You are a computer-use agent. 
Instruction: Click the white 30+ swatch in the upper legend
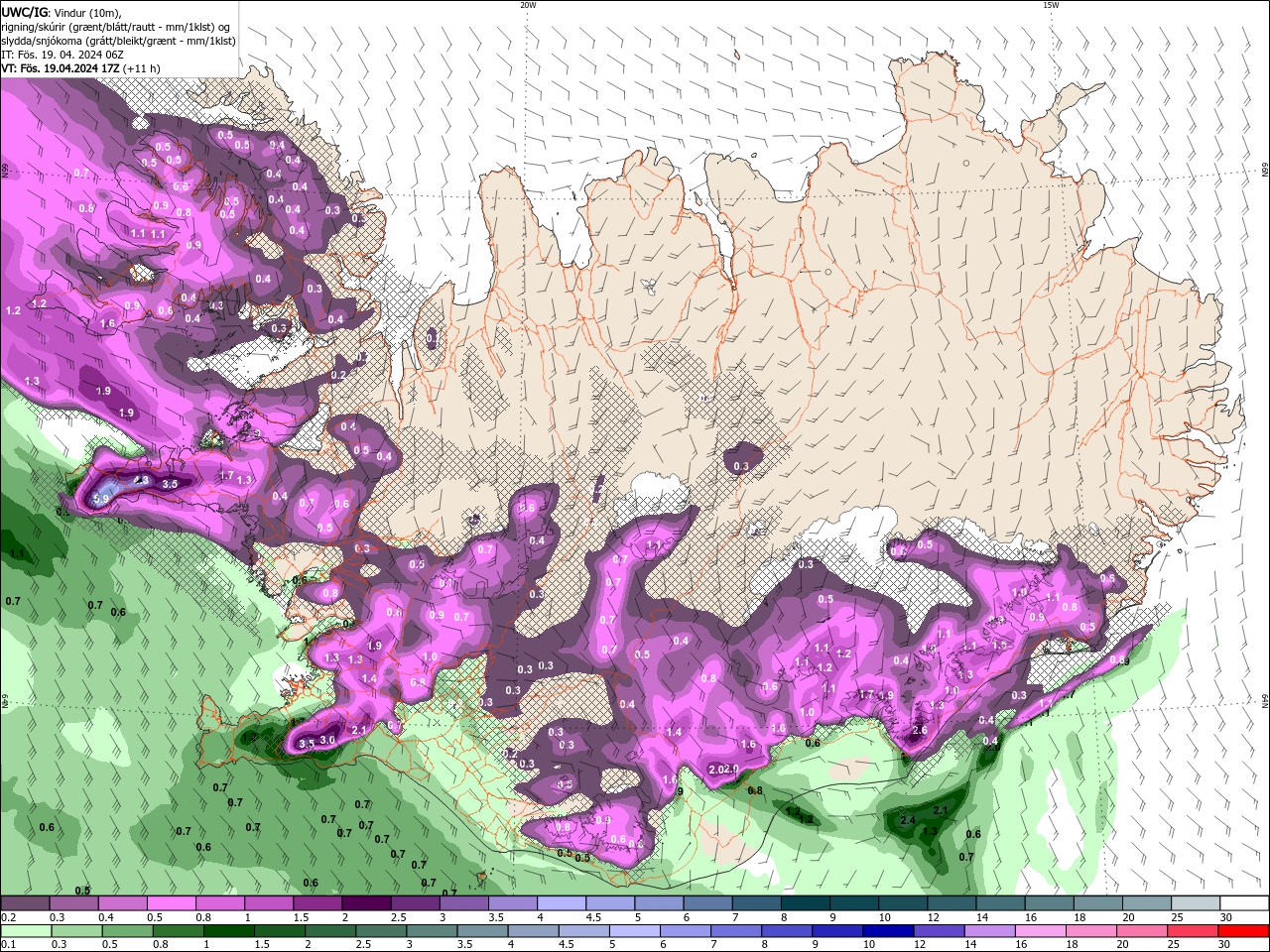pos(1245,903)
